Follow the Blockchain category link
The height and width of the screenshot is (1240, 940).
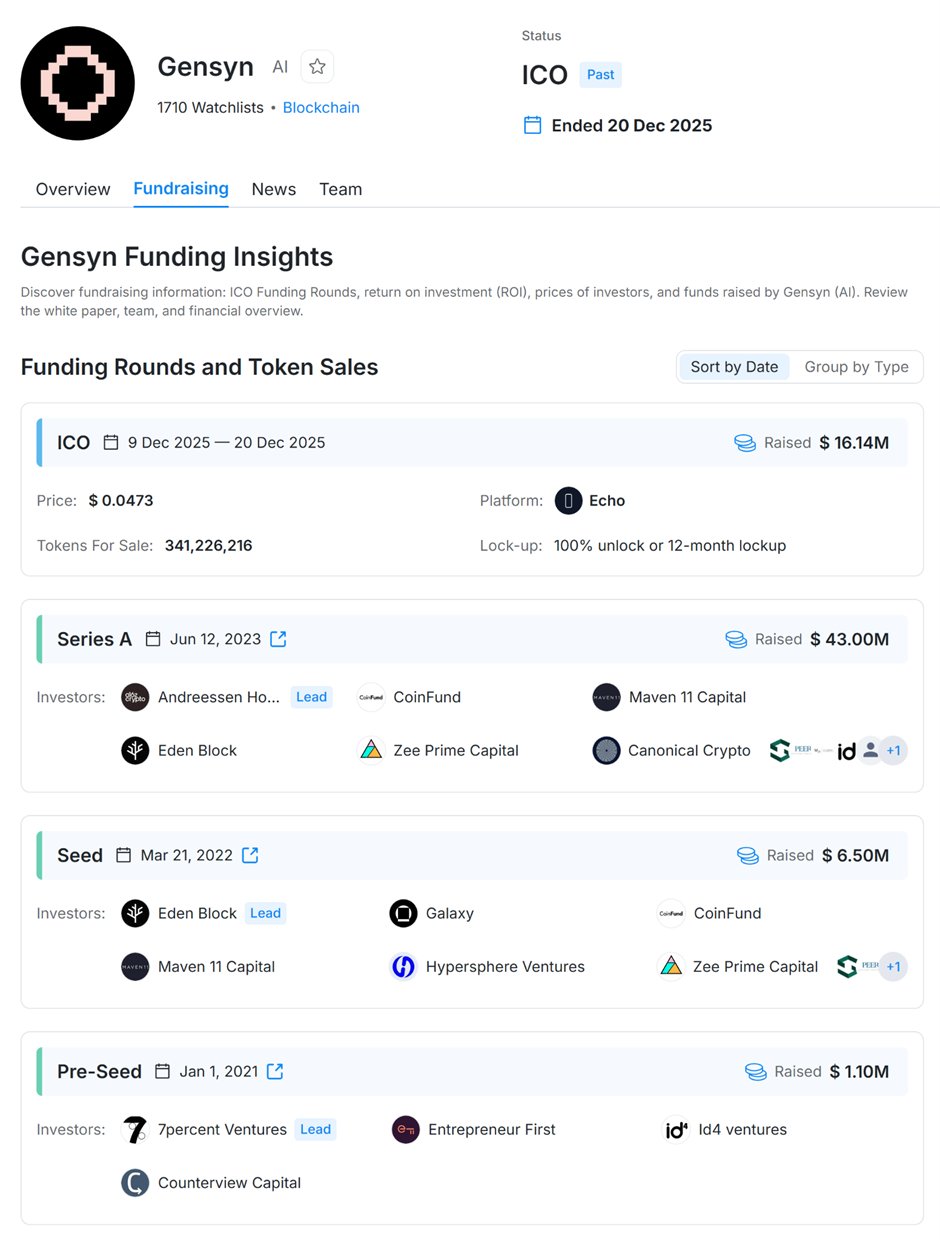[x=321, y=108]
